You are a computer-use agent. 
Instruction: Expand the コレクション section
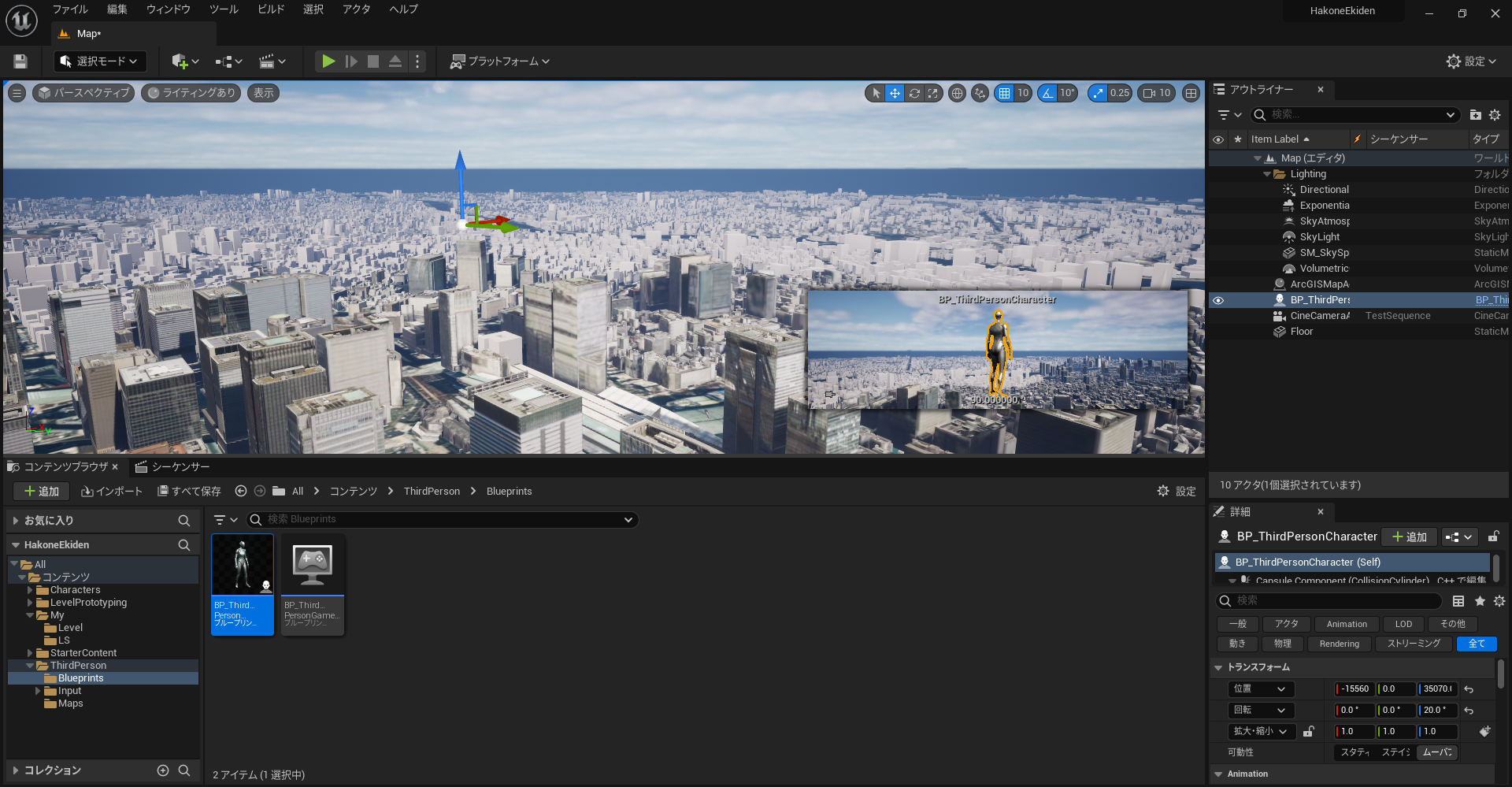point(15,770)
